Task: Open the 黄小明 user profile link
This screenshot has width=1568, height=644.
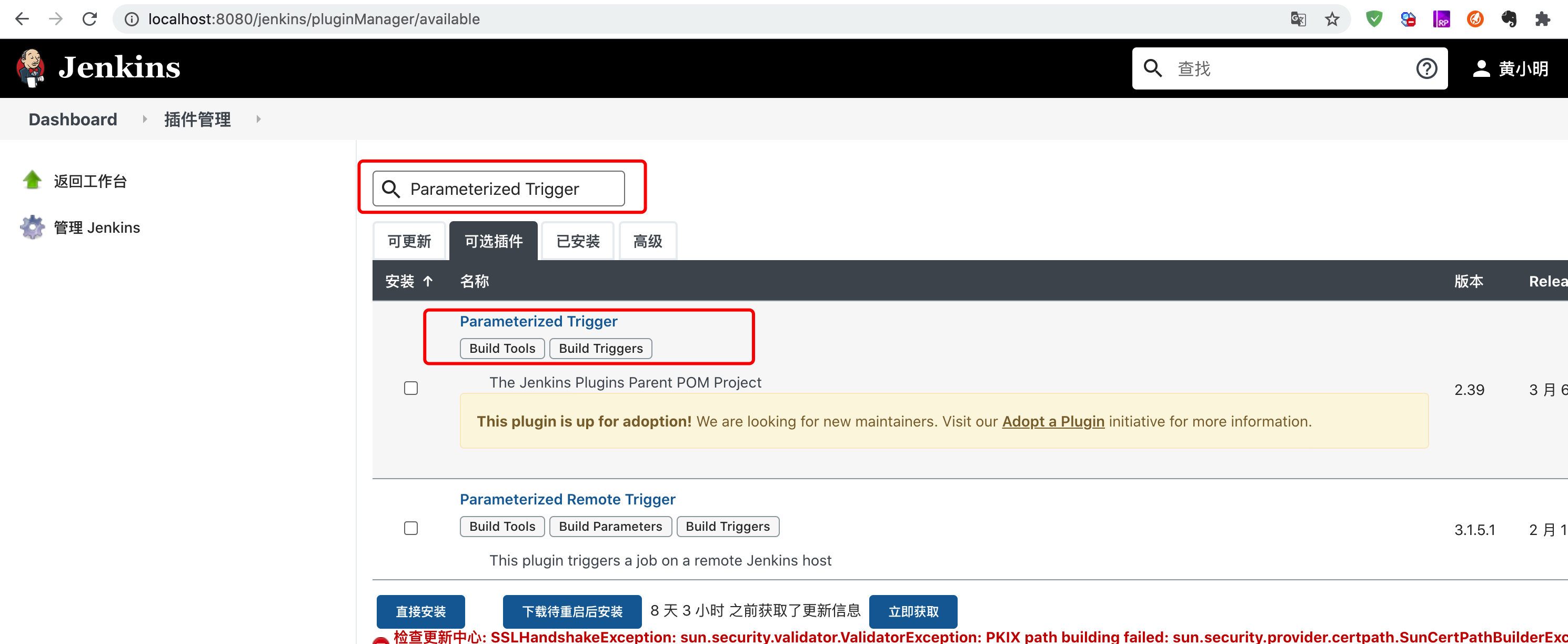Action: [x=1523, y=69]
